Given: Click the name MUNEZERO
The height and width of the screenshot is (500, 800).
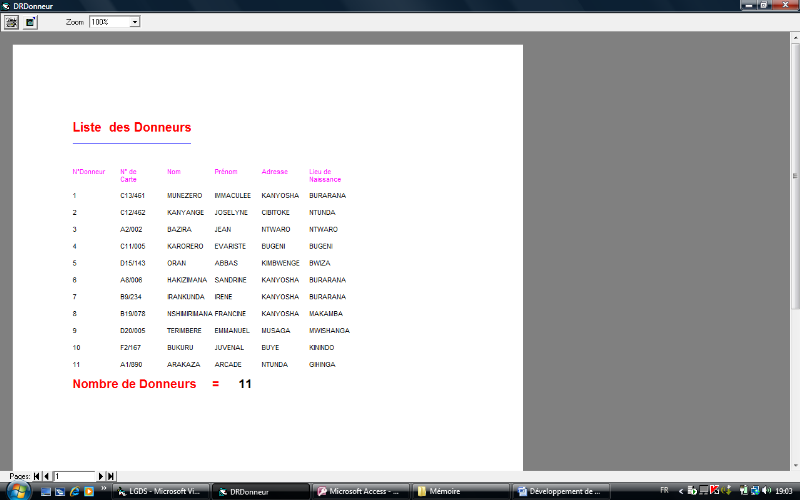Looking at the screenshot, I should click(185, 195).
